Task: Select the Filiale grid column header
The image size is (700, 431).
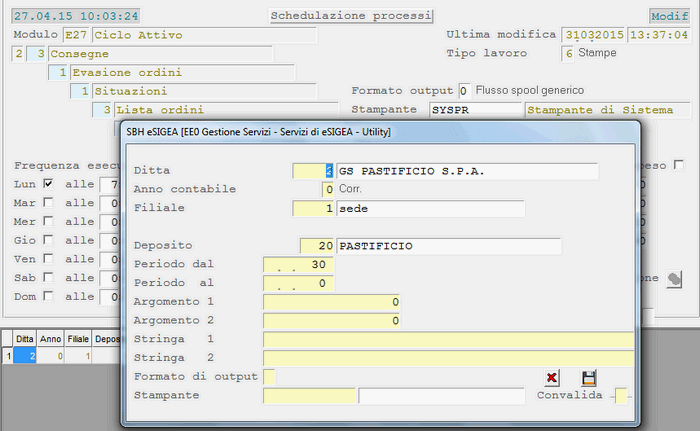Action: point(78,339)
